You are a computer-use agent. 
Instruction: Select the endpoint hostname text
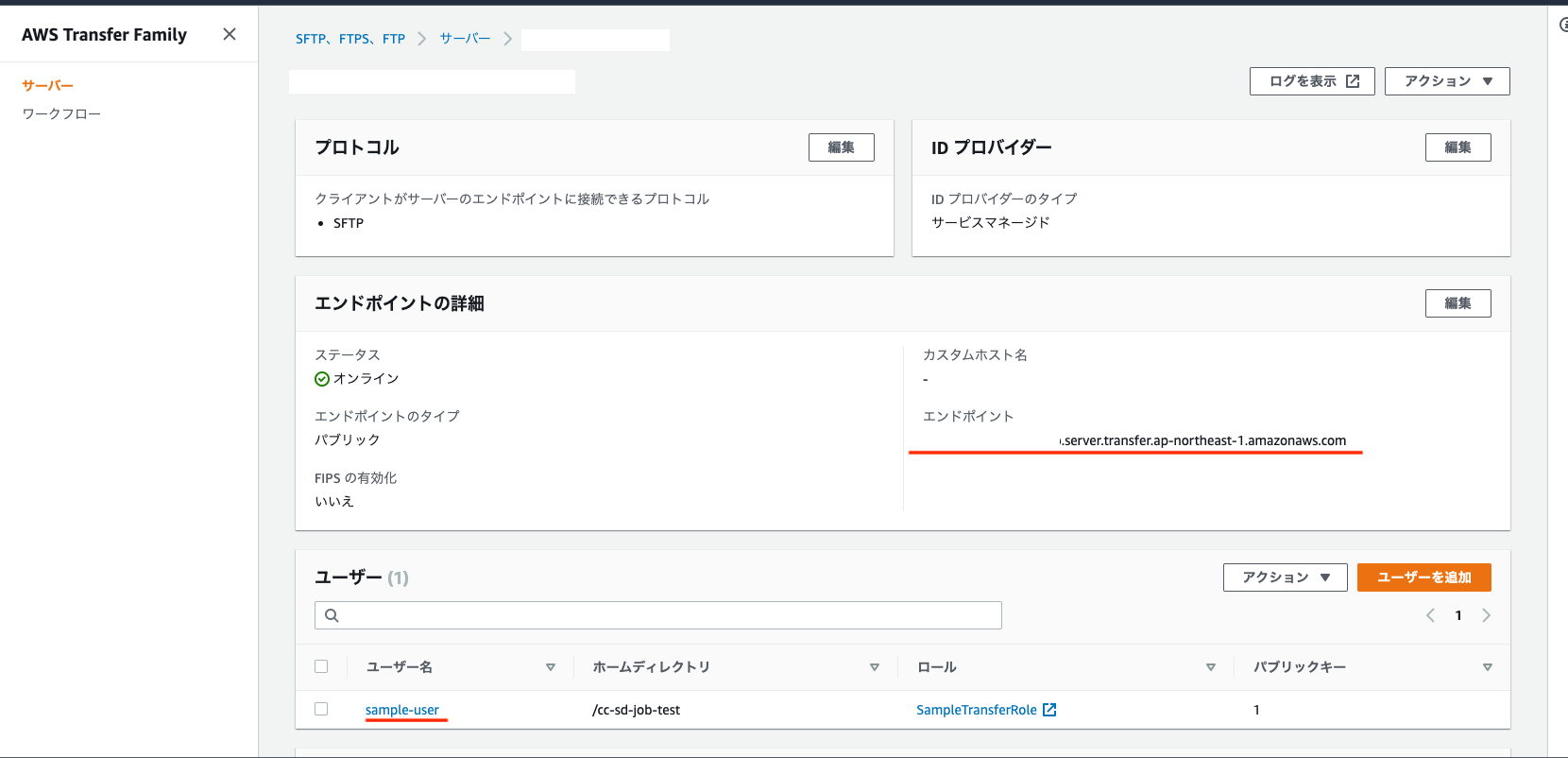click(1203, 440)
